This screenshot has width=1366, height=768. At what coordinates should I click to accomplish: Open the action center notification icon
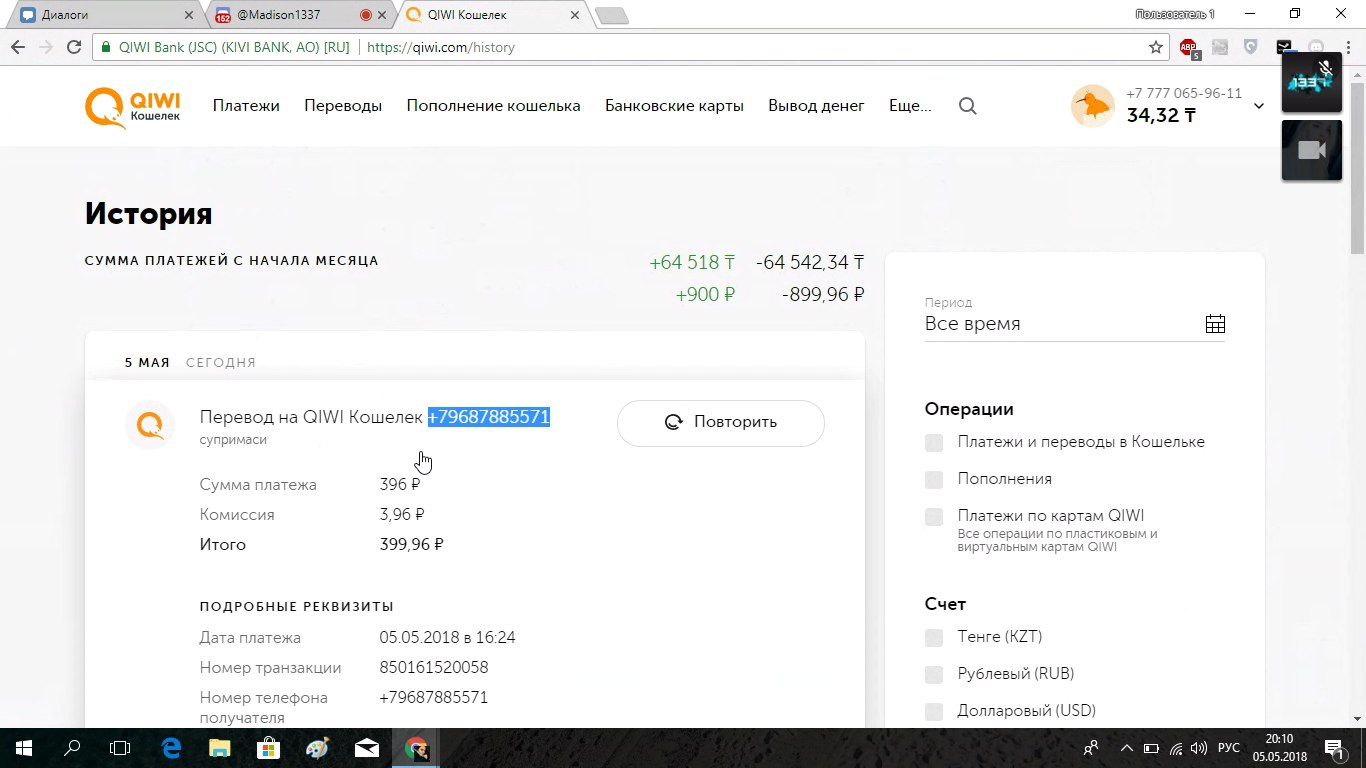click(1335, 748)
